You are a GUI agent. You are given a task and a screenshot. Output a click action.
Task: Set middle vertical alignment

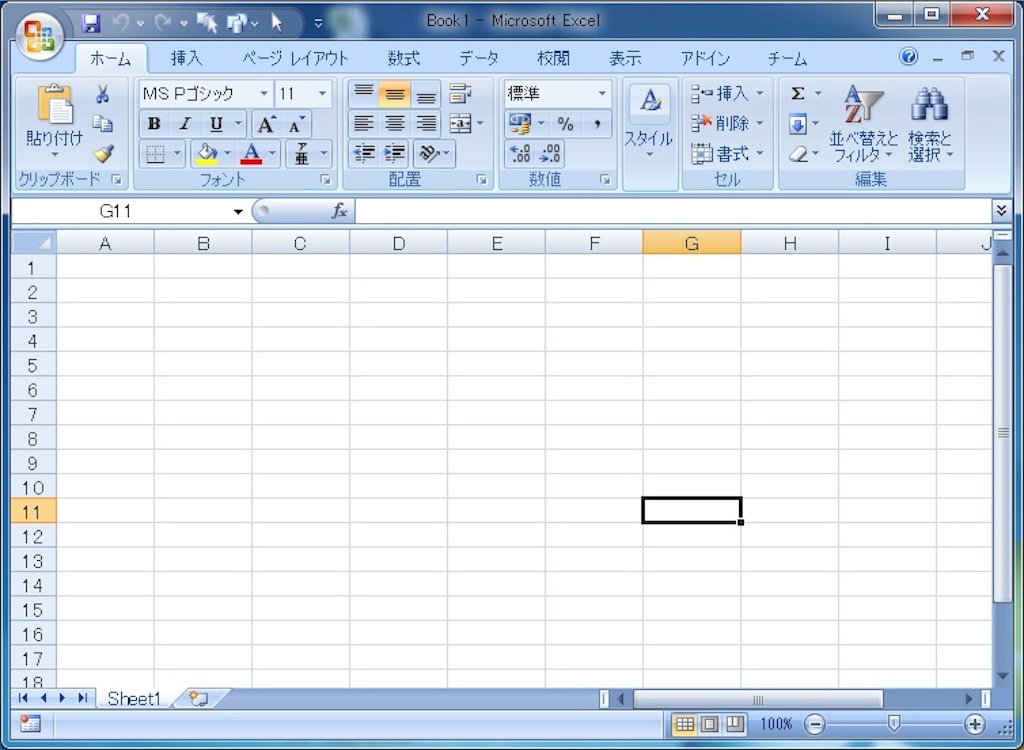click(394, 94)
